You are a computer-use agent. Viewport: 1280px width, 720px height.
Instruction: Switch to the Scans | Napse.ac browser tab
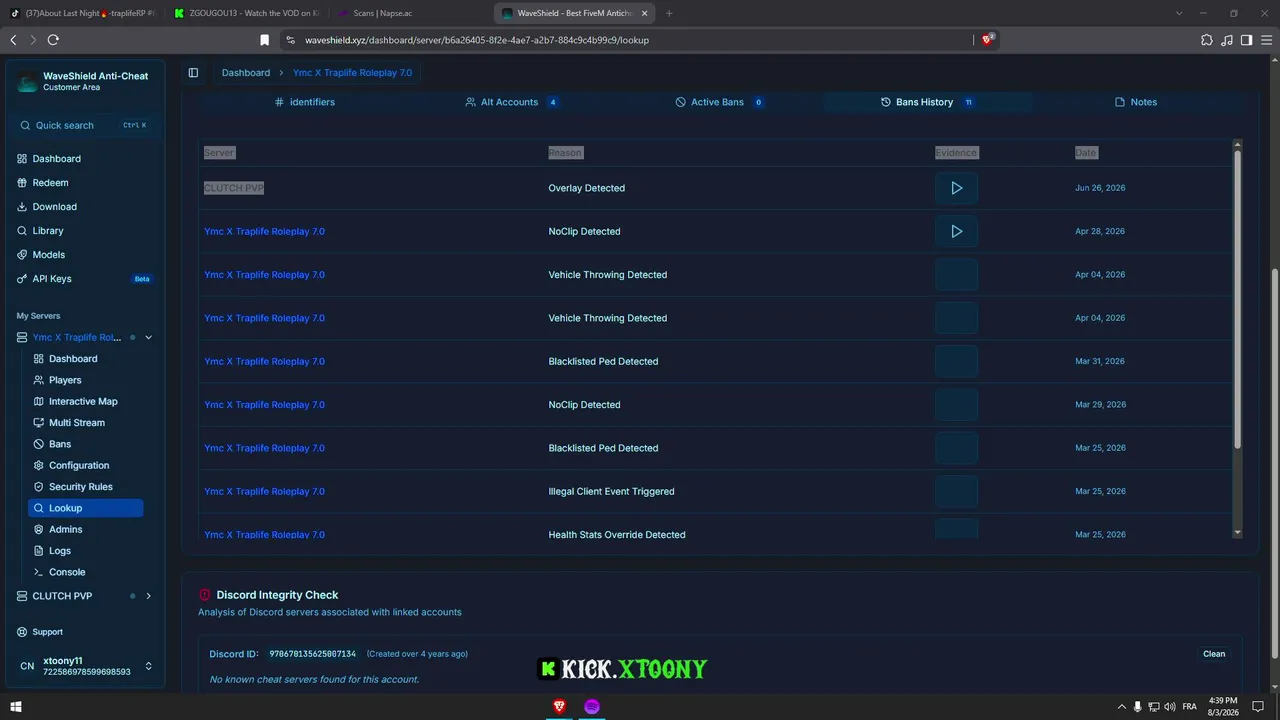[409, 13]
